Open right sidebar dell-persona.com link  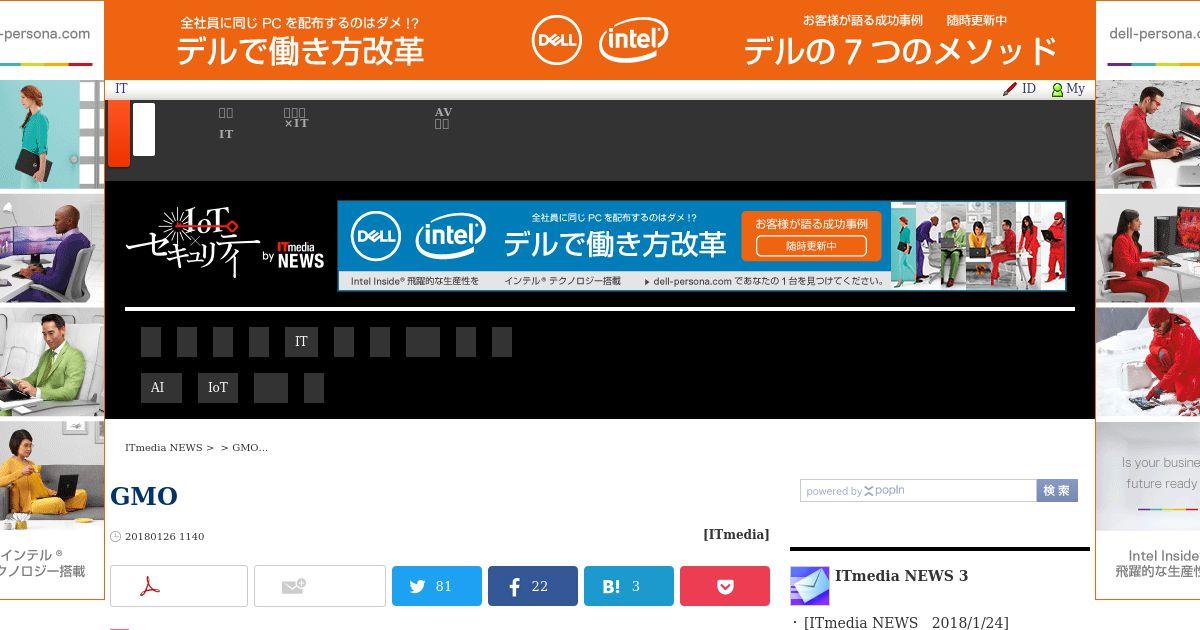pos(1154,33)
